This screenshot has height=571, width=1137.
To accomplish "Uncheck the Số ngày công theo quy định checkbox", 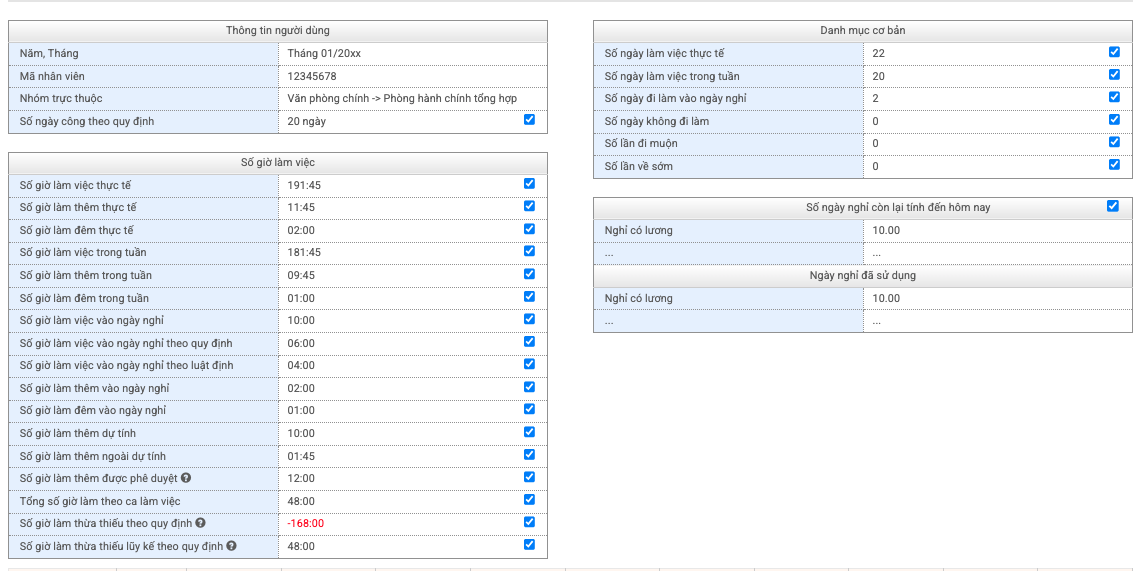I will [x=529, y=119].
